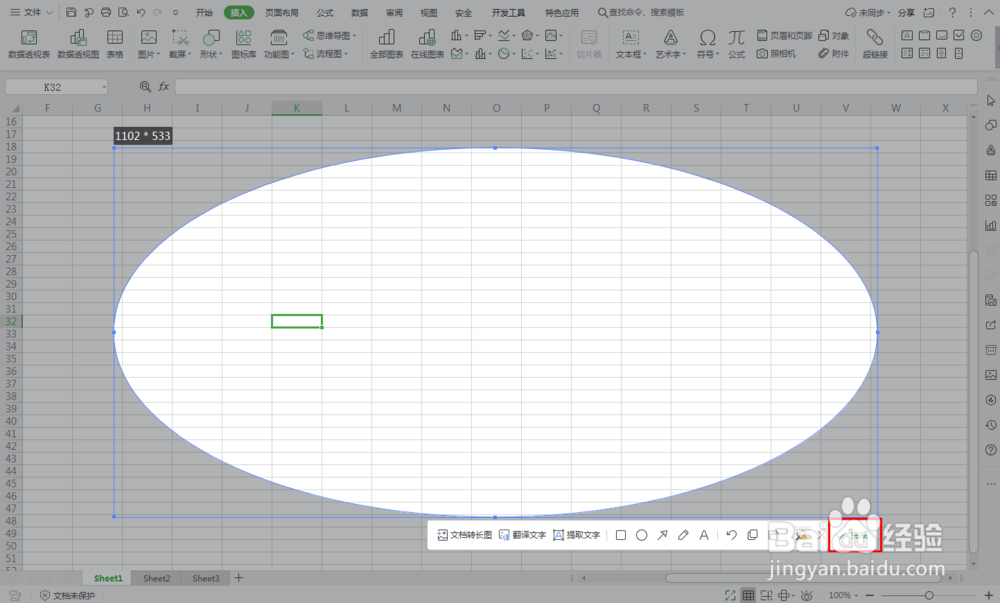Switch to the 视图 view tab
1000x603 pixels.
click(x=429, y=12)
